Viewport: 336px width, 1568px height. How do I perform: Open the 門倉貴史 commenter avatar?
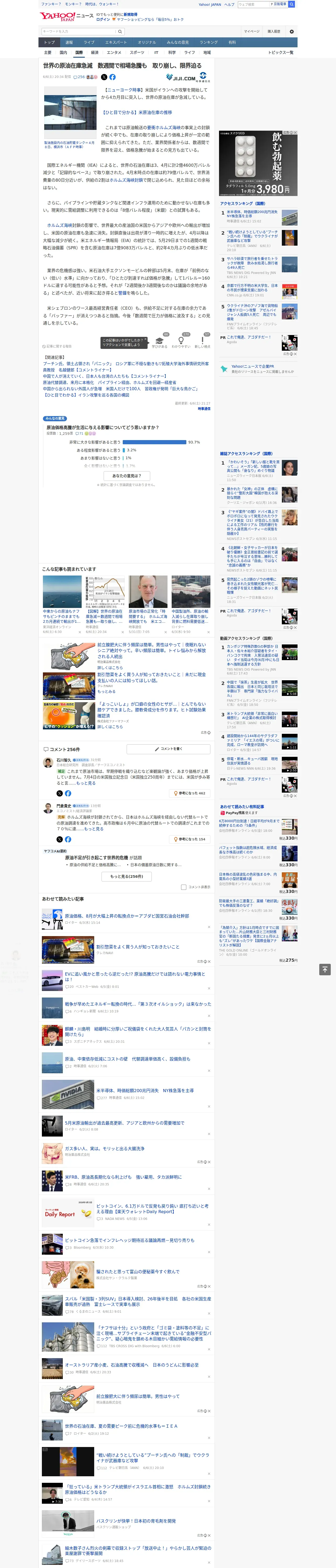48,808
